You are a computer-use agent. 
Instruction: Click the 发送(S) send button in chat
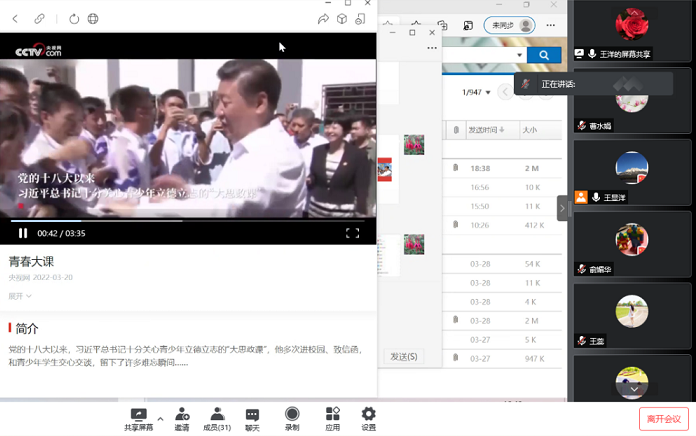pos(403,357)
